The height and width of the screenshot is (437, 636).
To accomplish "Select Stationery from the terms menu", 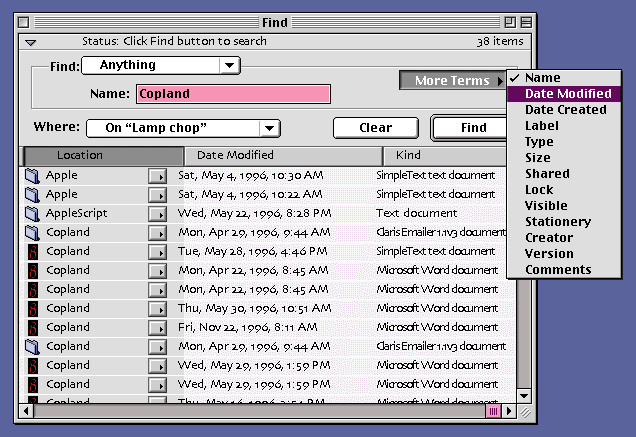I will (x=558, y=222).
